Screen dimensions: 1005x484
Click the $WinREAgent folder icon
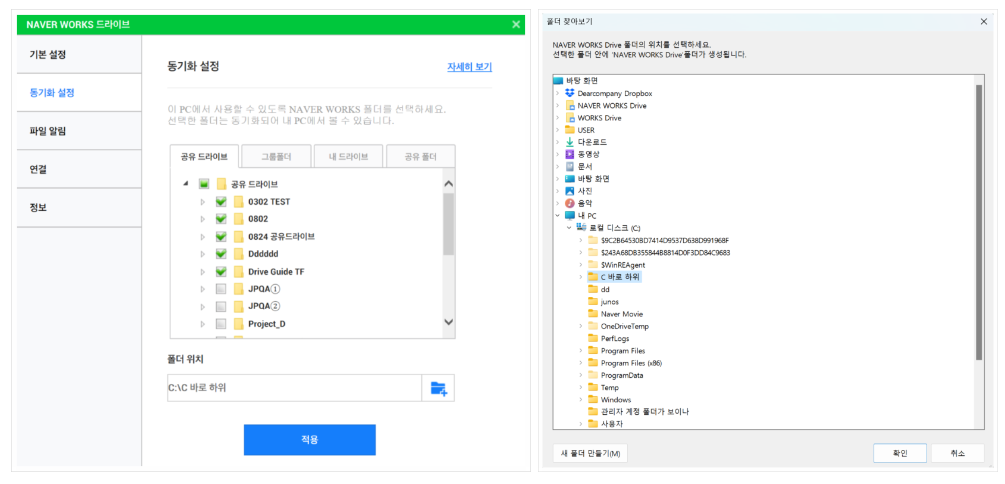point(593,265)
